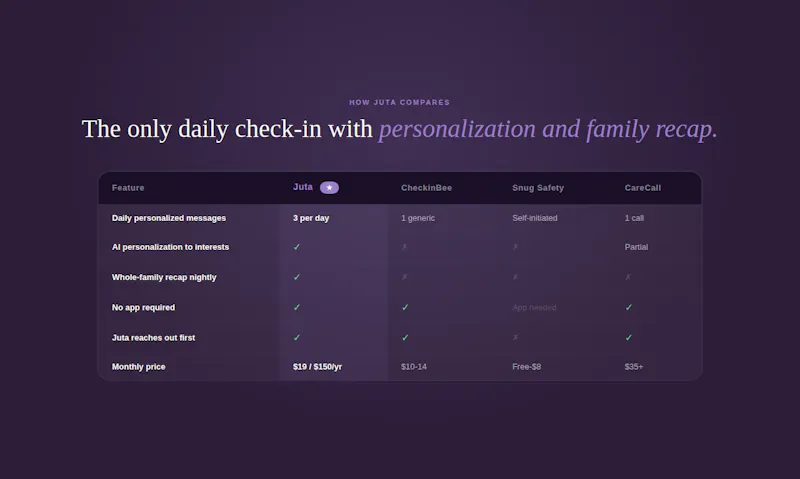Click CareCall's cross for Whole-family recap nightly

click(x=628, y=277)
